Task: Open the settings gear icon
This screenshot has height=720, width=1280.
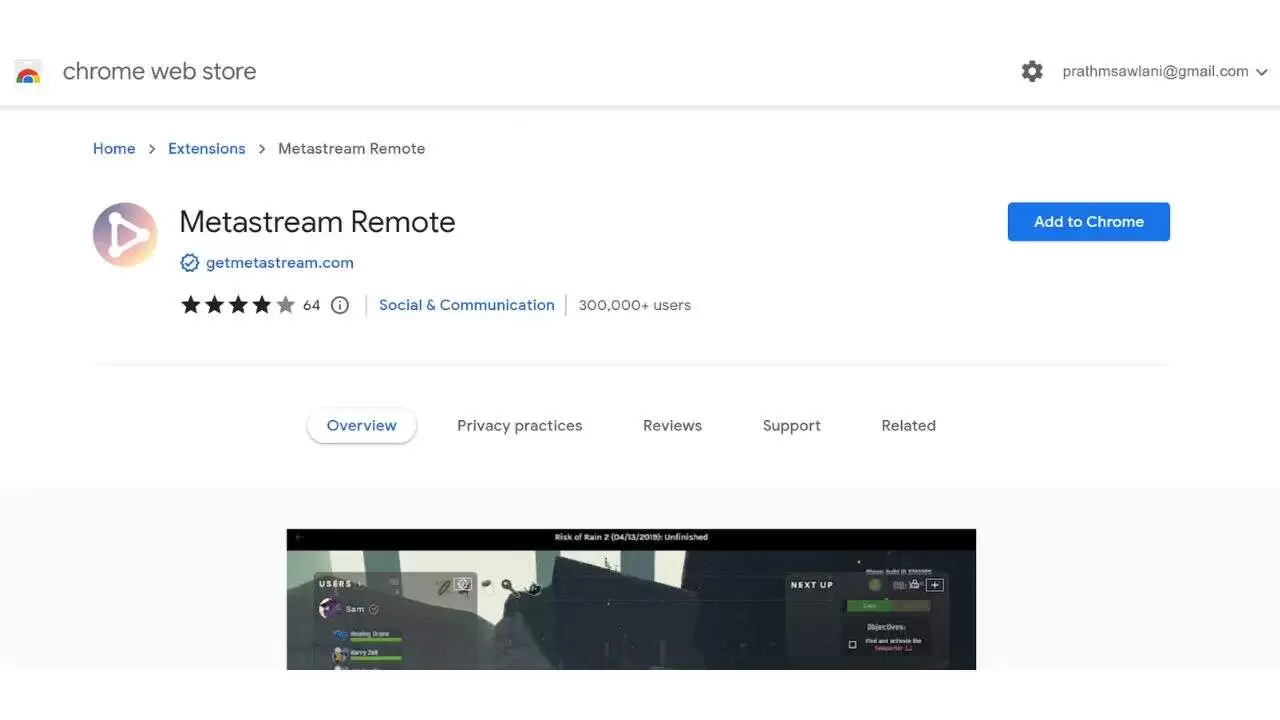Action: coord(1032,71)
